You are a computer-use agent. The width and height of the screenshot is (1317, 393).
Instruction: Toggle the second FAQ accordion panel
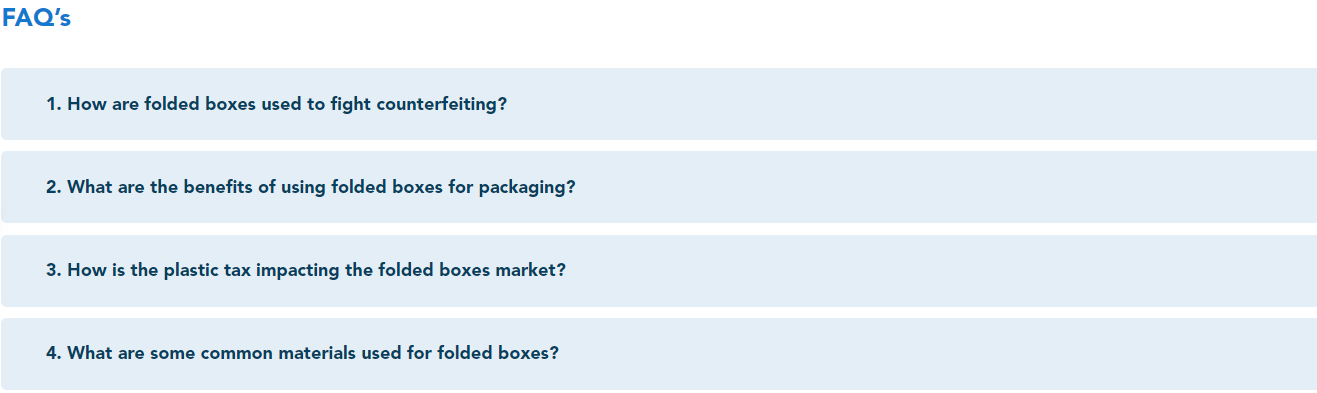pos(659,187)
